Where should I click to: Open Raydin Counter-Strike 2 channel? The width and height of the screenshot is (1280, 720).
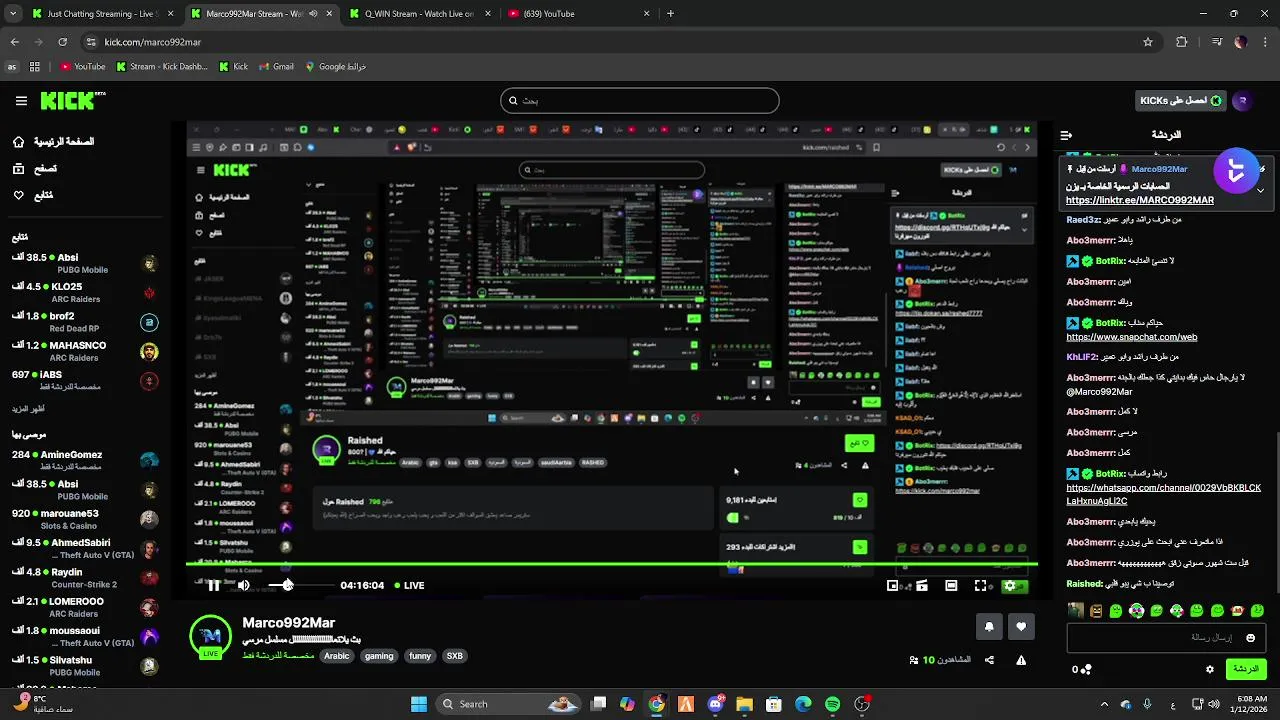click(85, 578)
